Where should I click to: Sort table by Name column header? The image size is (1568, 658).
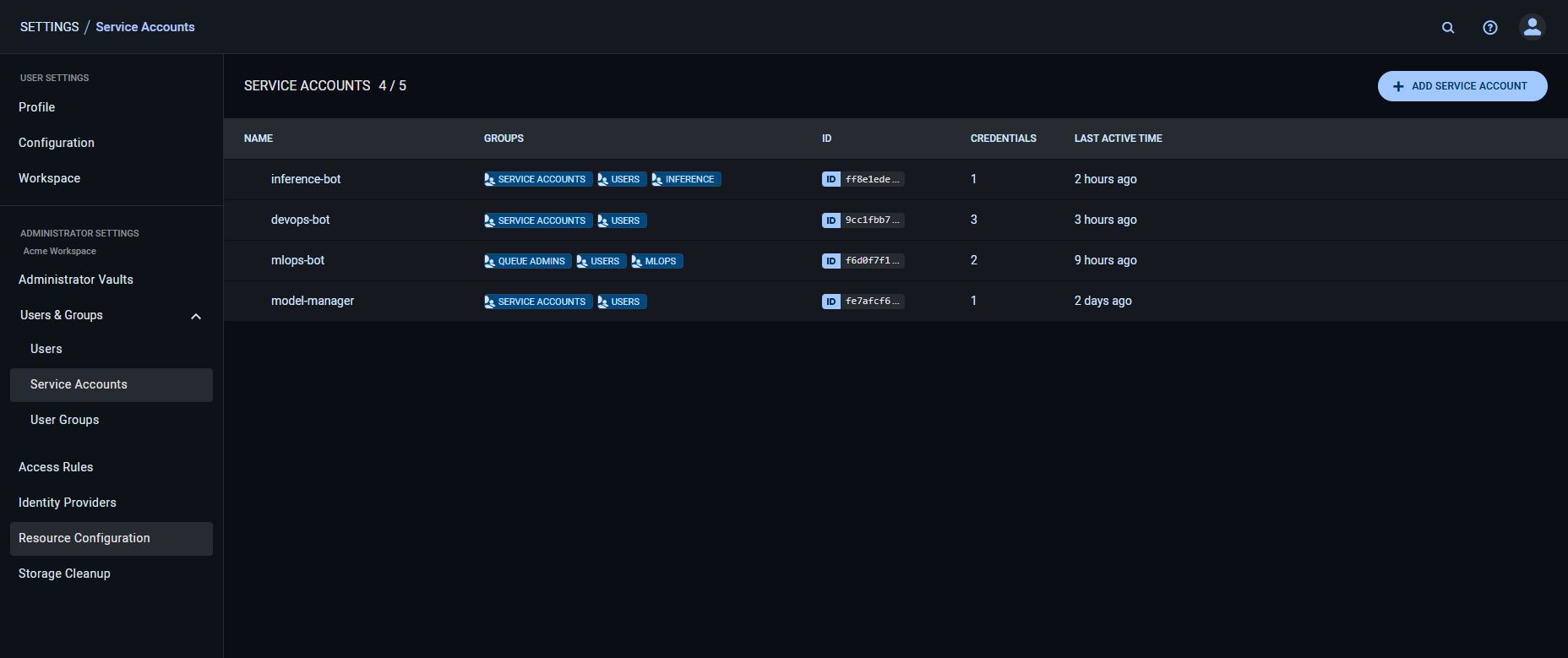click(x=259, y=139)
